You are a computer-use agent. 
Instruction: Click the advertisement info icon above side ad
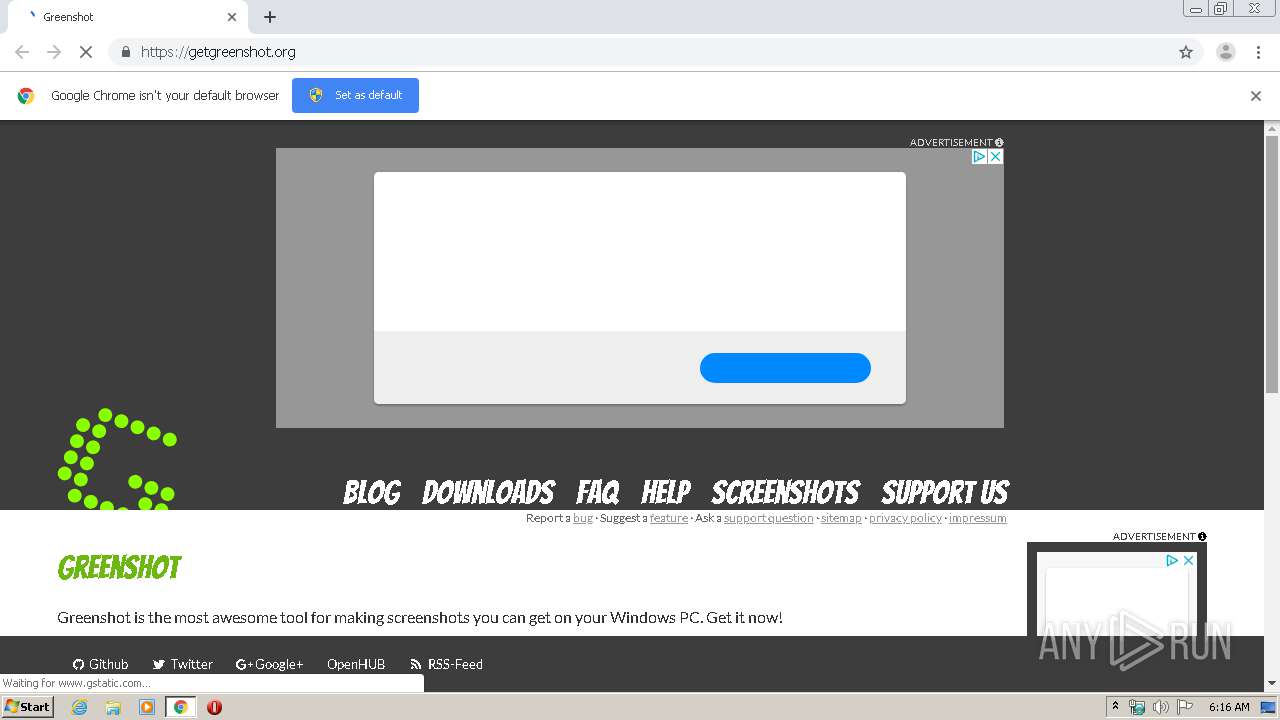click(1202, 537)
